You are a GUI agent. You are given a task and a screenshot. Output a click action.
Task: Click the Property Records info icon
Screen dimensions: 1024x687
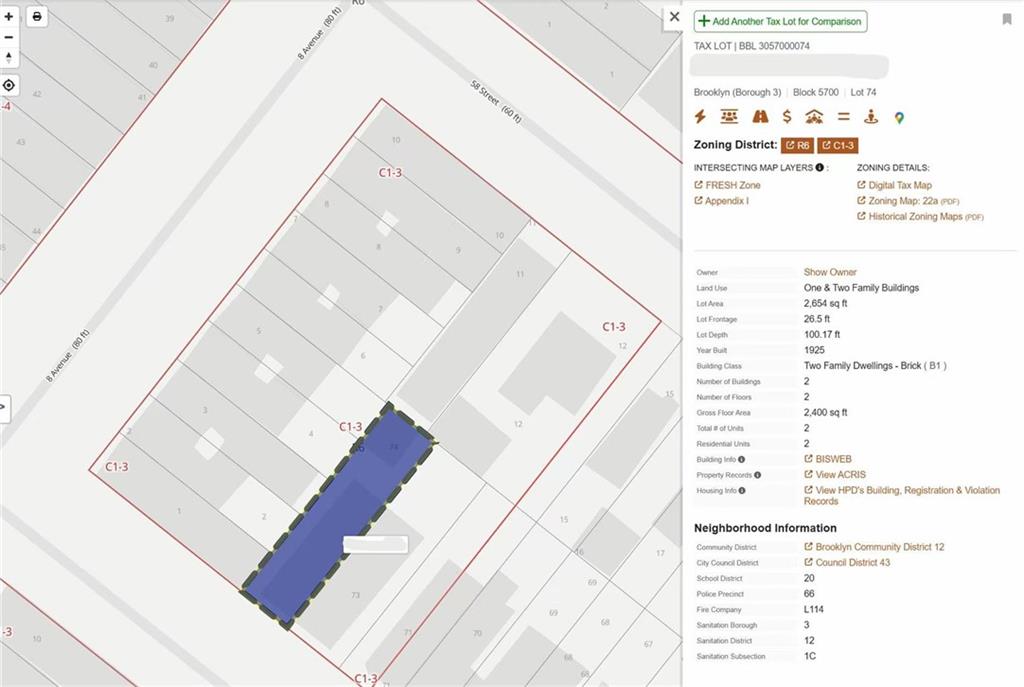pyautogui.click(x=757, y=475)
